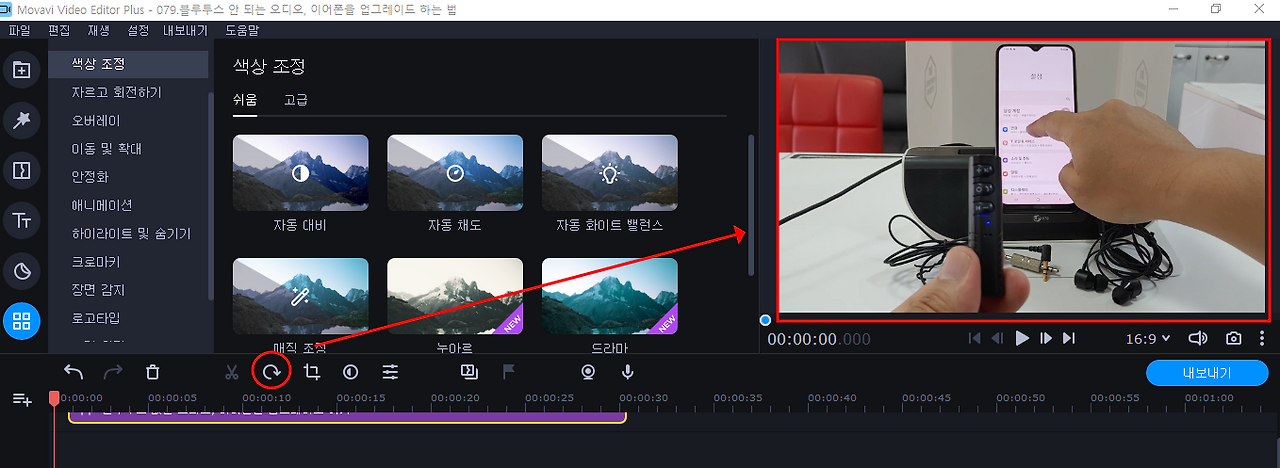Image resolution: width=1280 pixels, height=468 pixels.
Task: Step forward one frame
Action: 1046,338
